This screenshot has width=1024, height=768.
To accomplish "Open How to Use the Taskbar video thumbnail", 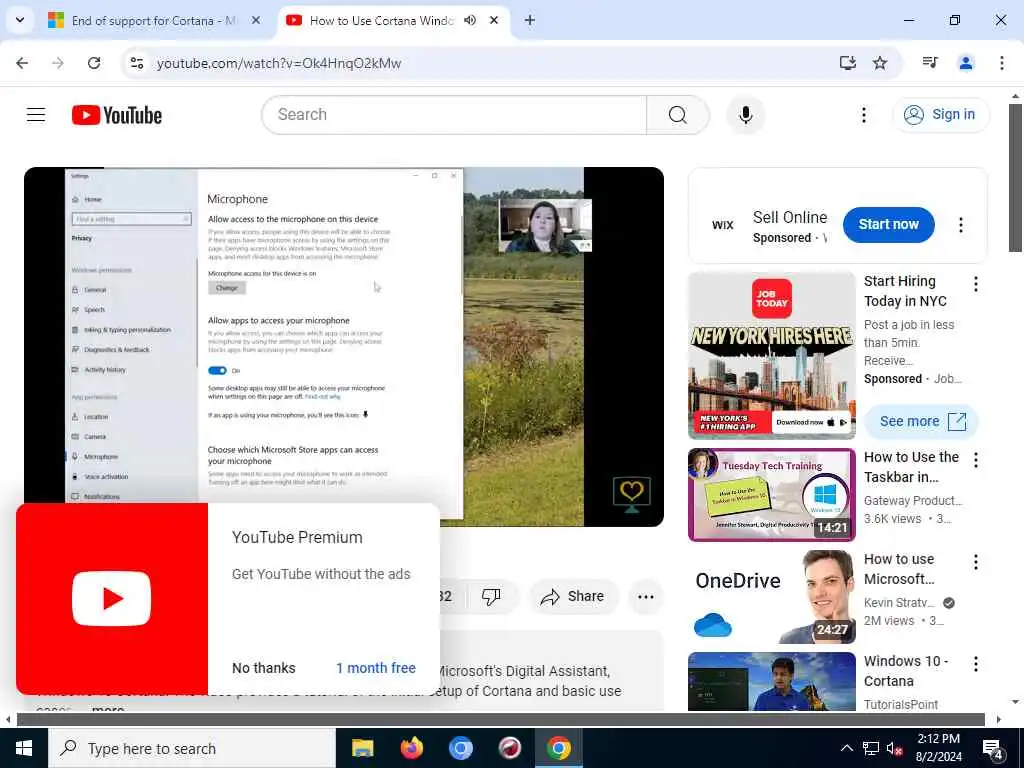I will tap(771, 494).
